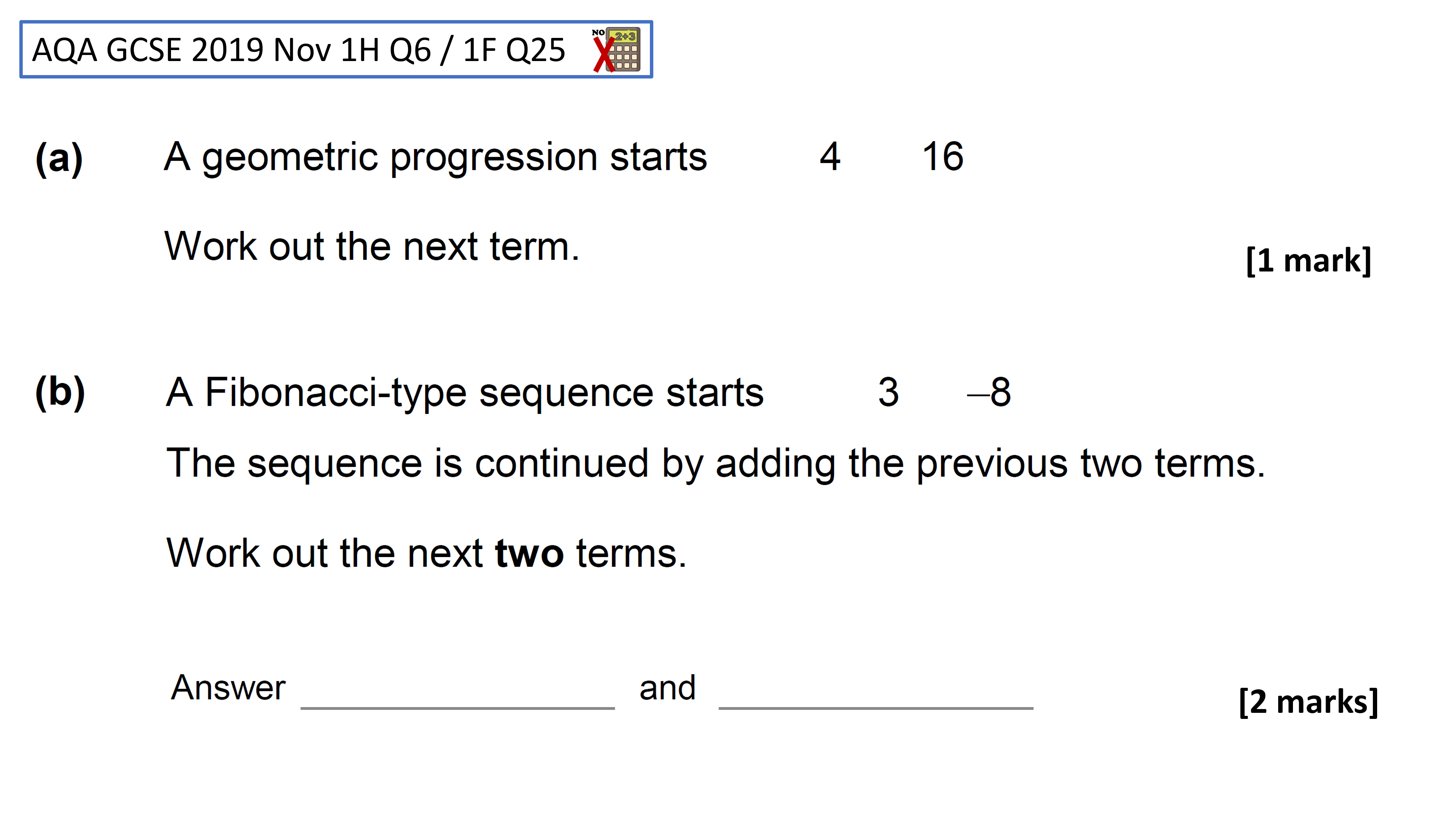This screenshot has height=819, width=1456.
Task: Click the word 'and' between answer lines
Action: coord(667,688)
